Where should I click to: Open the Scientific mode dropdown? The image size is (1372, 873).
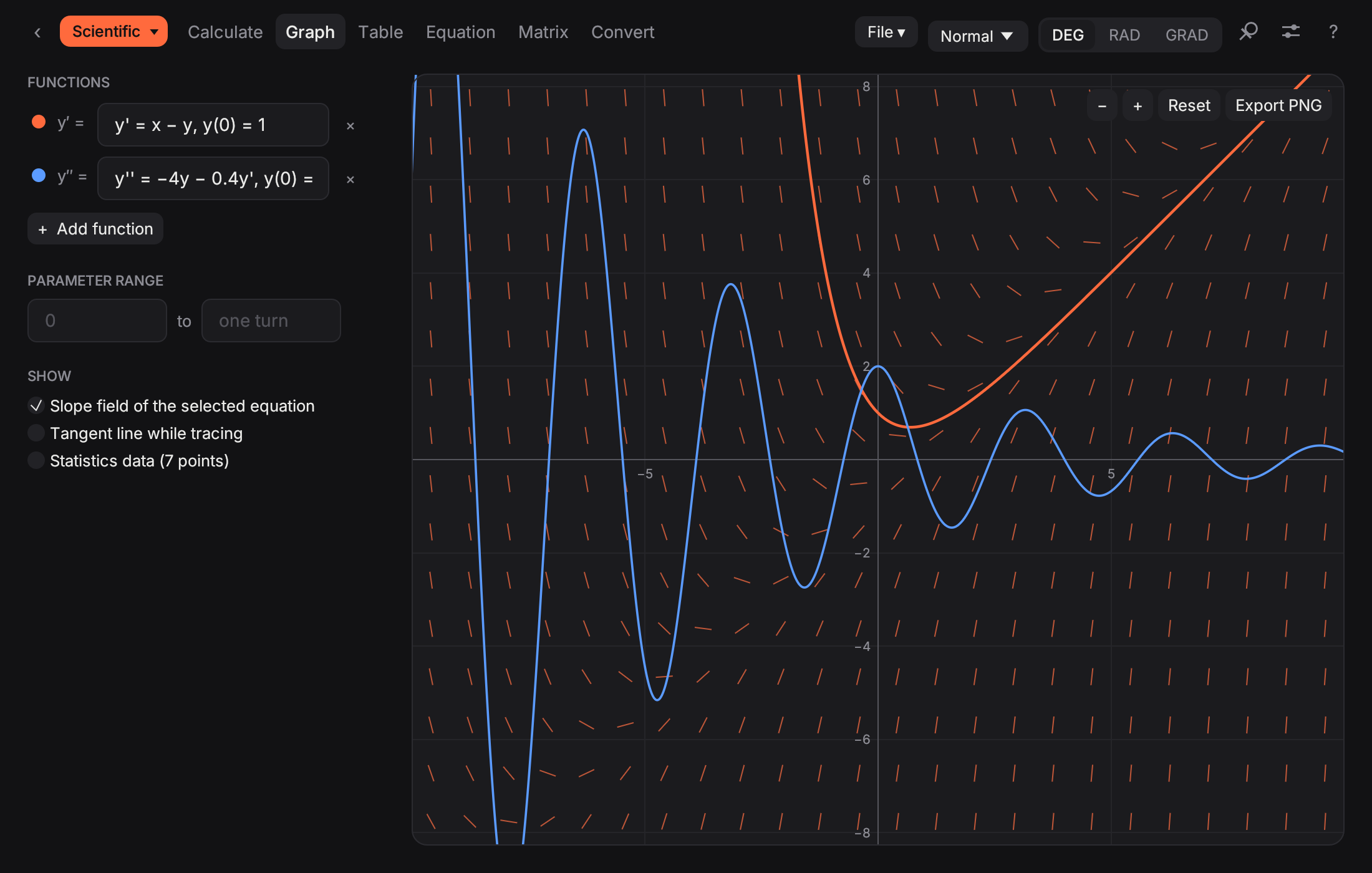[x=114, y=31]
